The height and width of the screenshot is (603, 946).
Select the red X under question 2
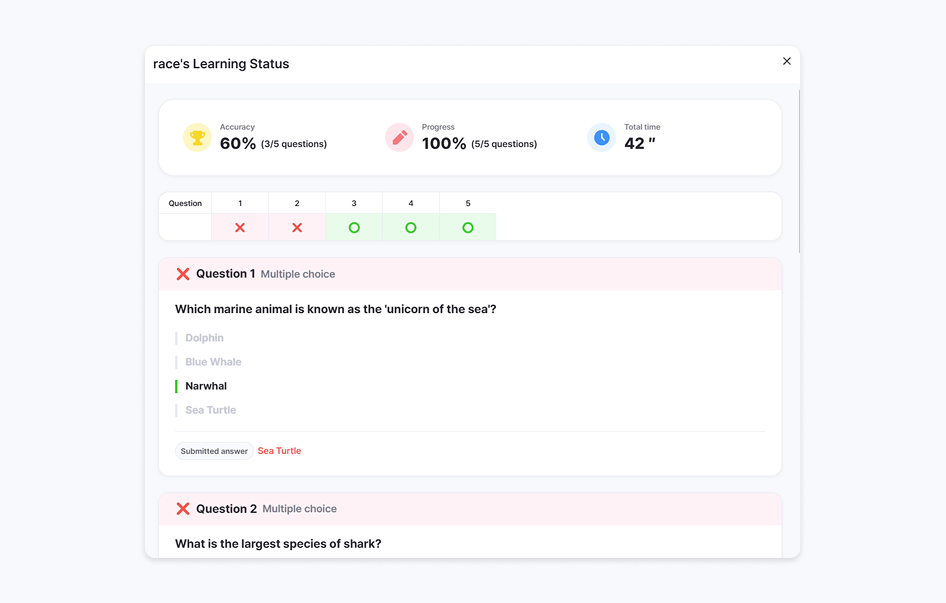[x=297, y=228]
